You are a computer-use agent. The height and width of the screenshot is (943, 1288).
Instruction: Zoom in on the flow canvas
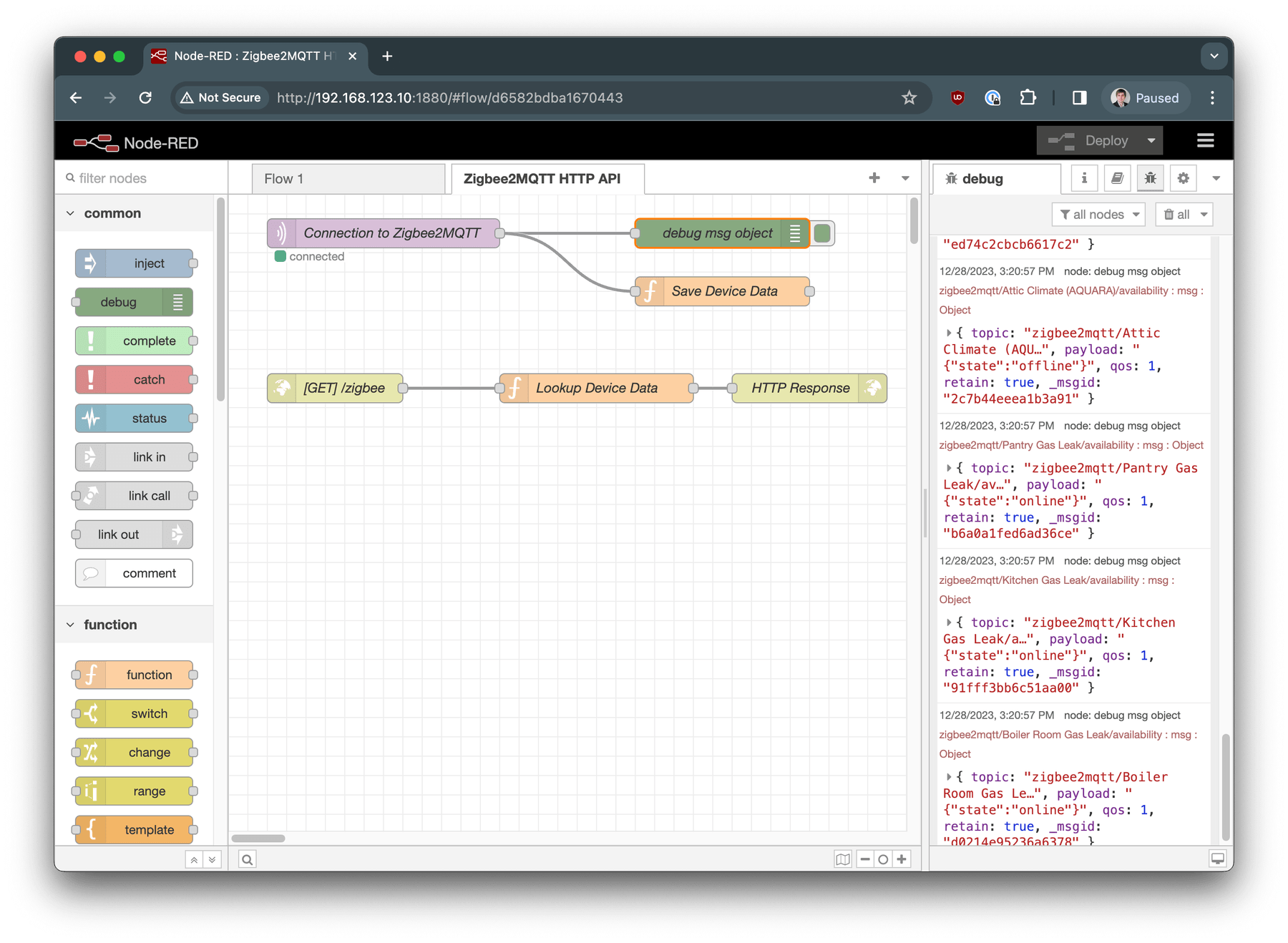(x=902, y=859)
